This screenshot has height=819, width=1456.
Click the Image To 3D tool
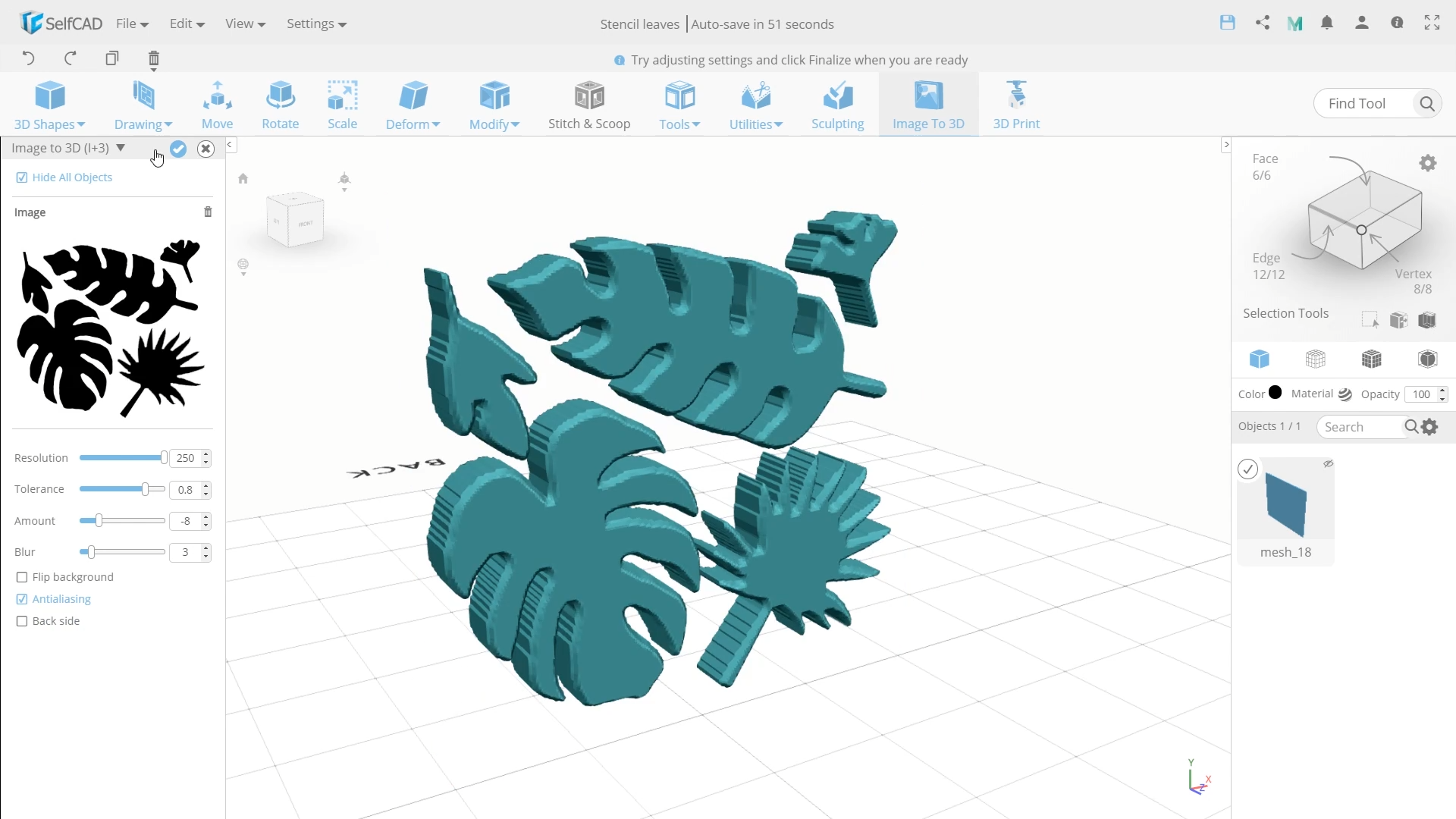[928, 105]
